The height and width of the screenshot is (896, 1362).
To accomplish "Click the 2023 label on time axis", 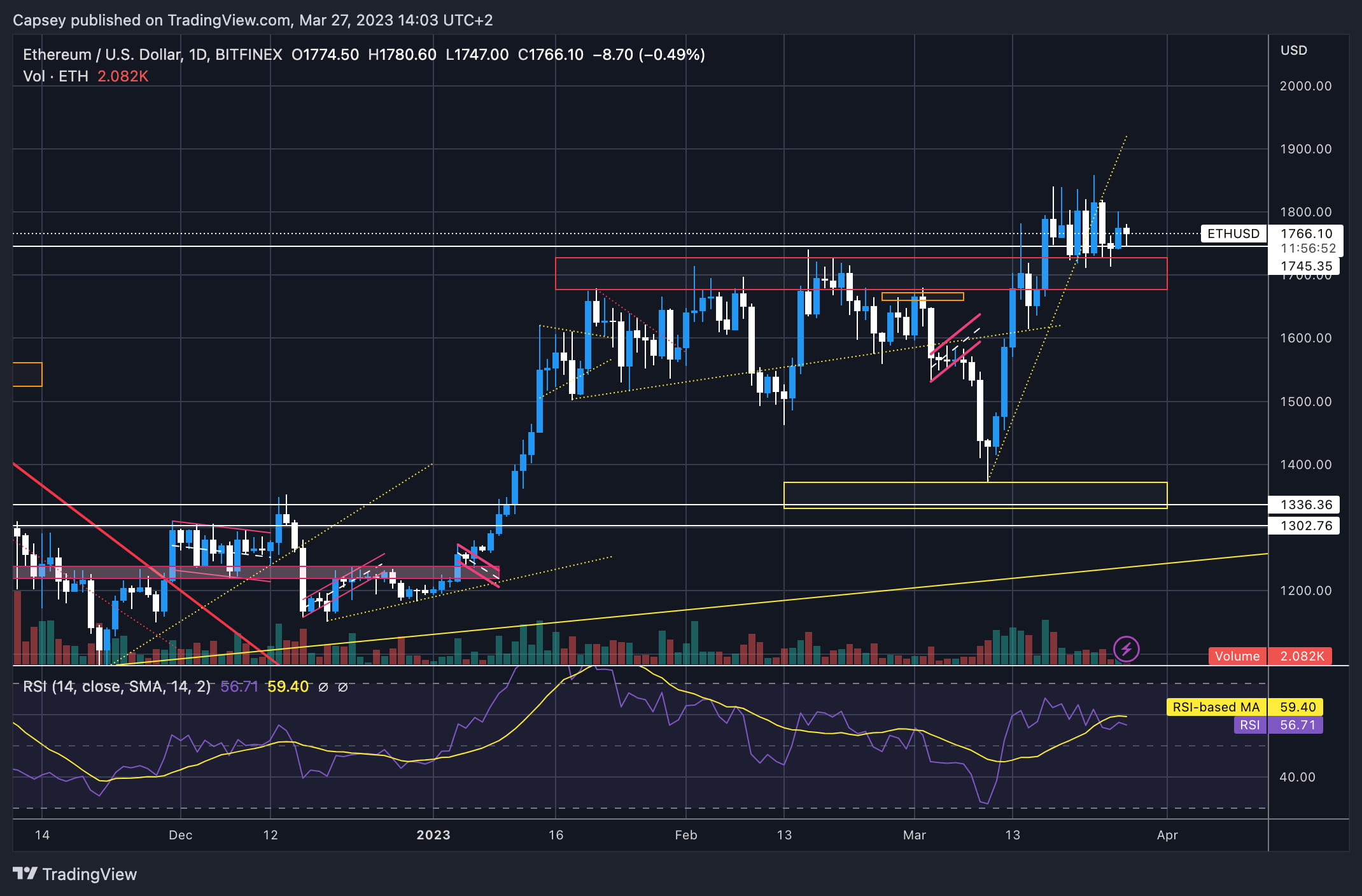I will pos(433,835).
